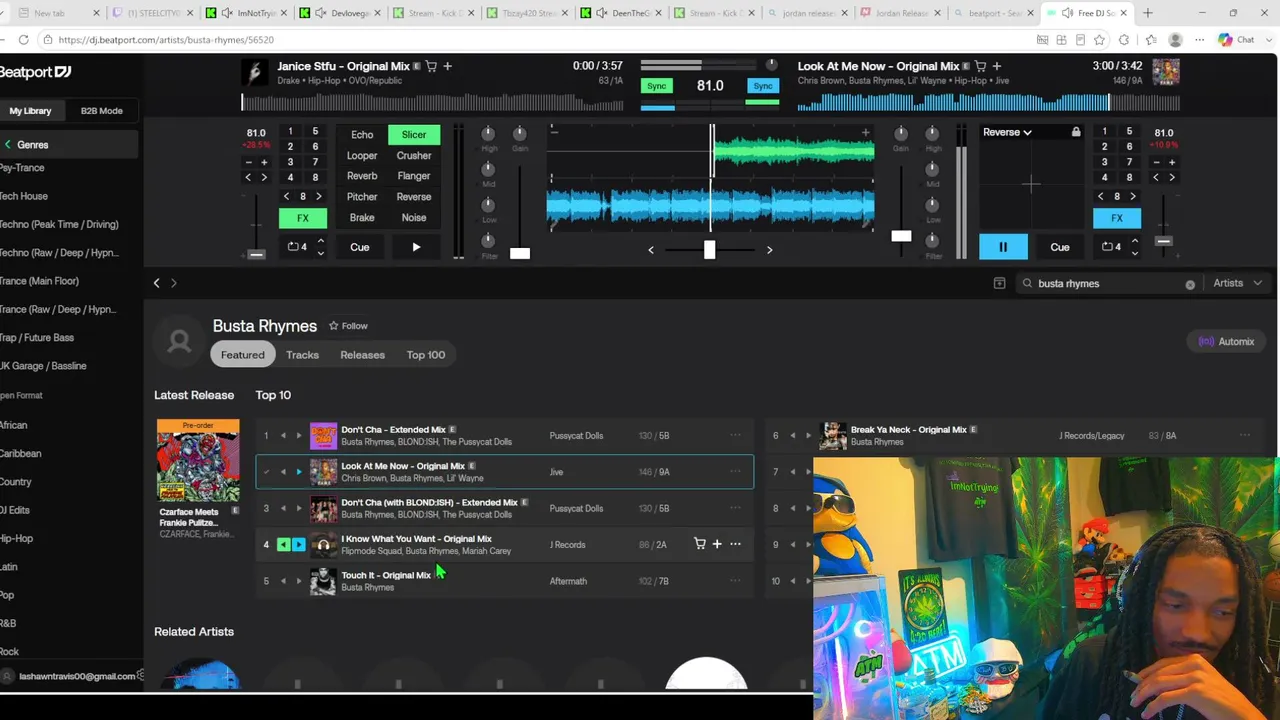Viewport: 1280px width, 720px height.
Task: Switch to the Releases tab
Action: click(362, 355)
